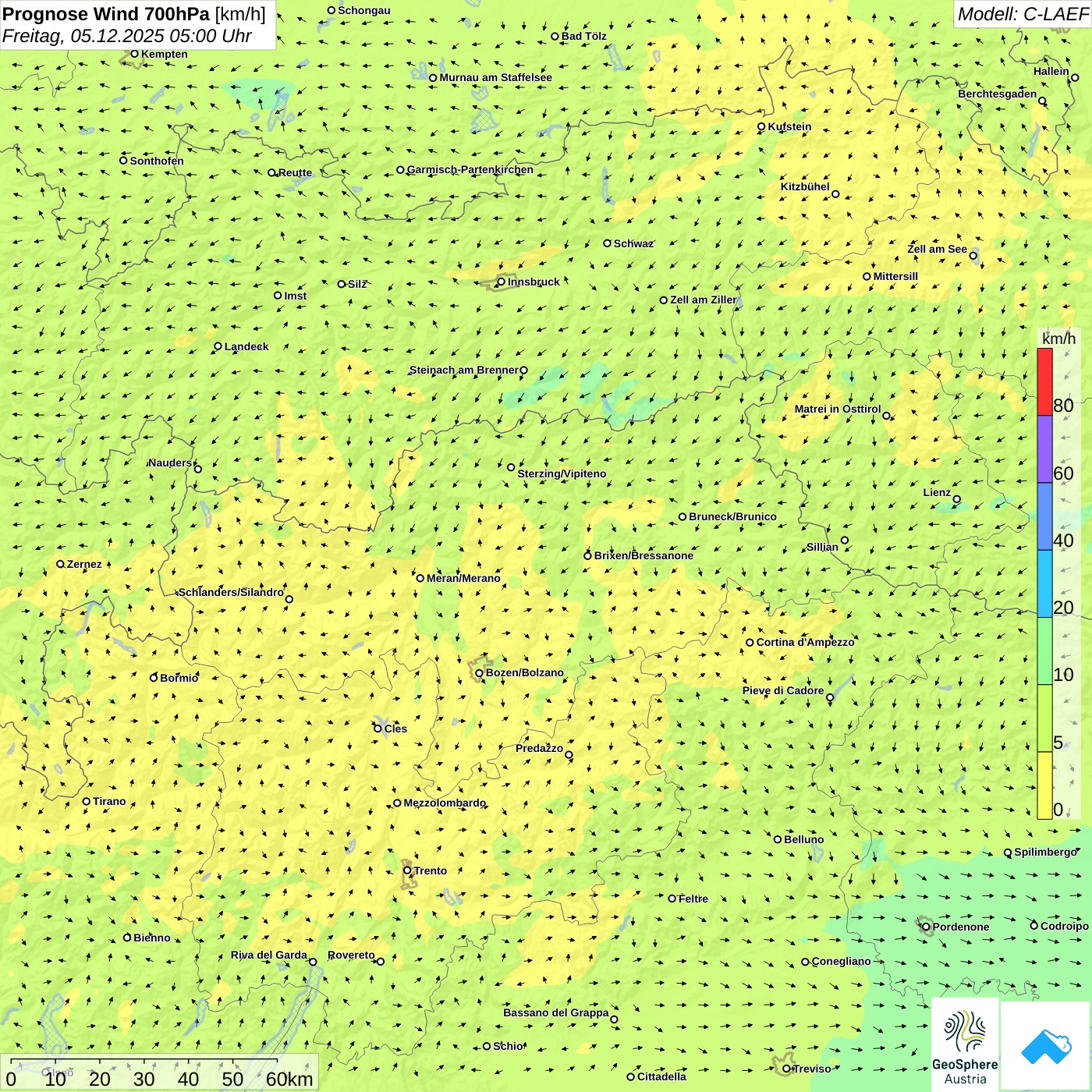Click the Bruneck/Brunico label
This screenshot has width=1092, height=1092.
732,516
